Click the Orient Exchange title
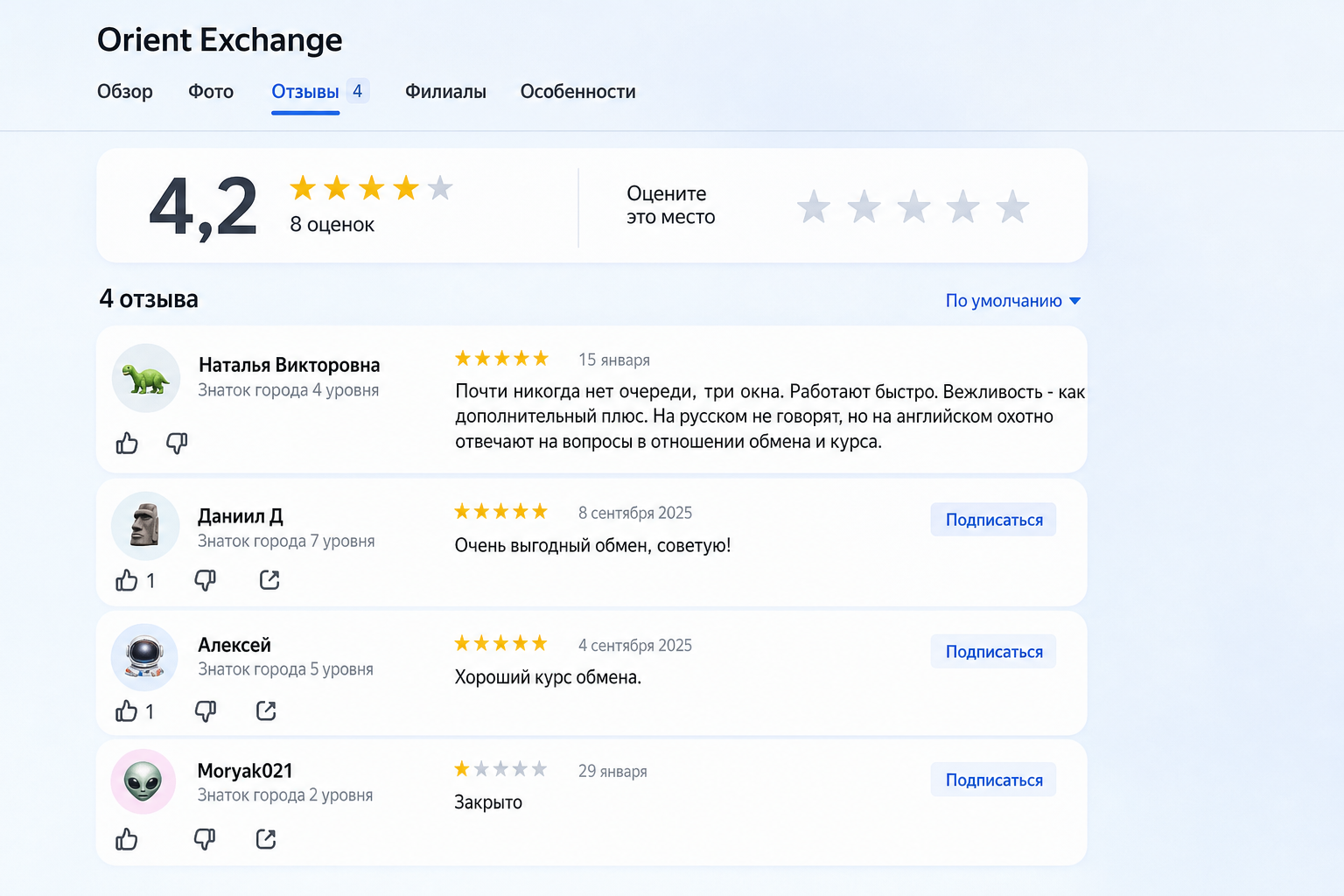The image size is (1344, 896). [220, 40]
